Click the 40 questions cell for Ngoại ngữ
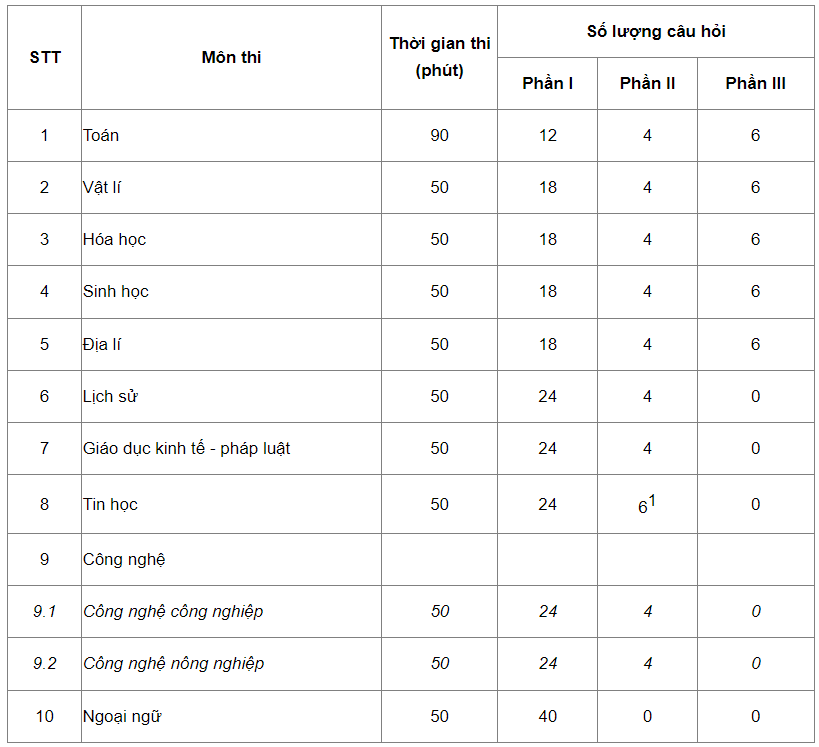Image resolution: width=819 pixels, height=747 pixels. (x=547, y=716)
